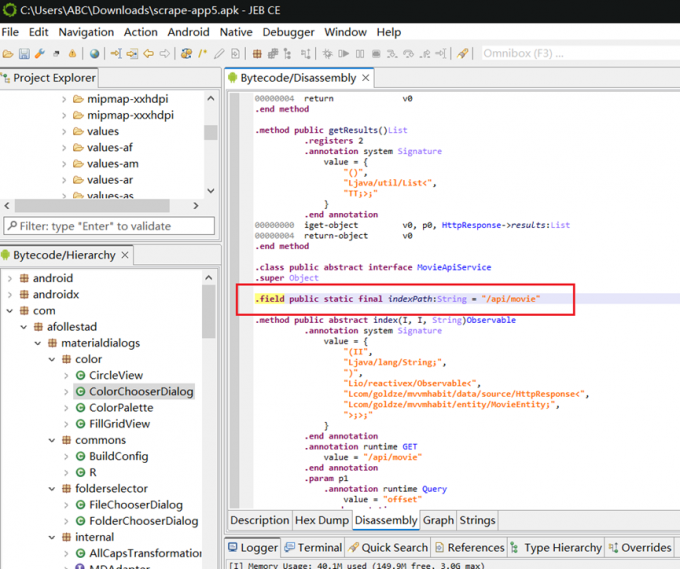Collapse the afollestad package node

pyautogui.click(x=24, y=327)
